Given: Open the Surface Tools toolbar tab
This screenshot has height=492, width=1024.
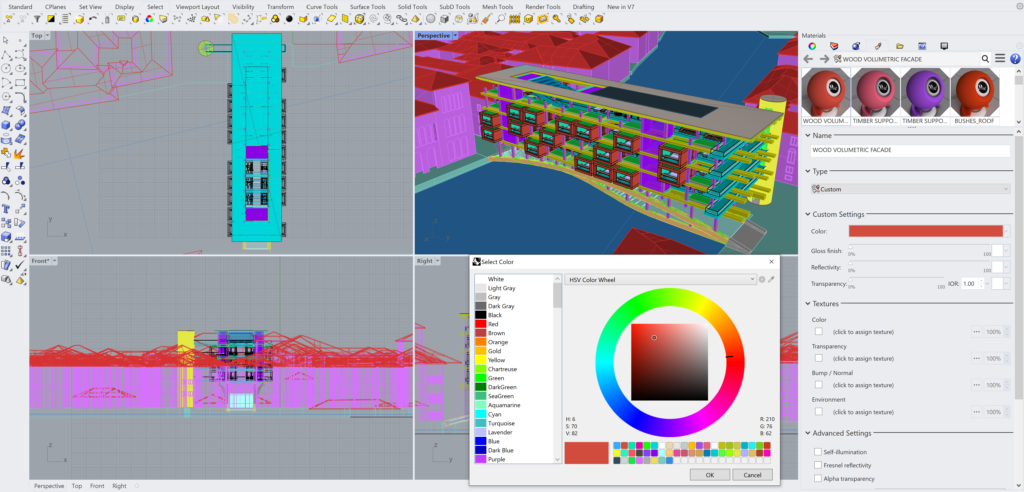Looking at the screenshot, I should (x=368, y=7).
